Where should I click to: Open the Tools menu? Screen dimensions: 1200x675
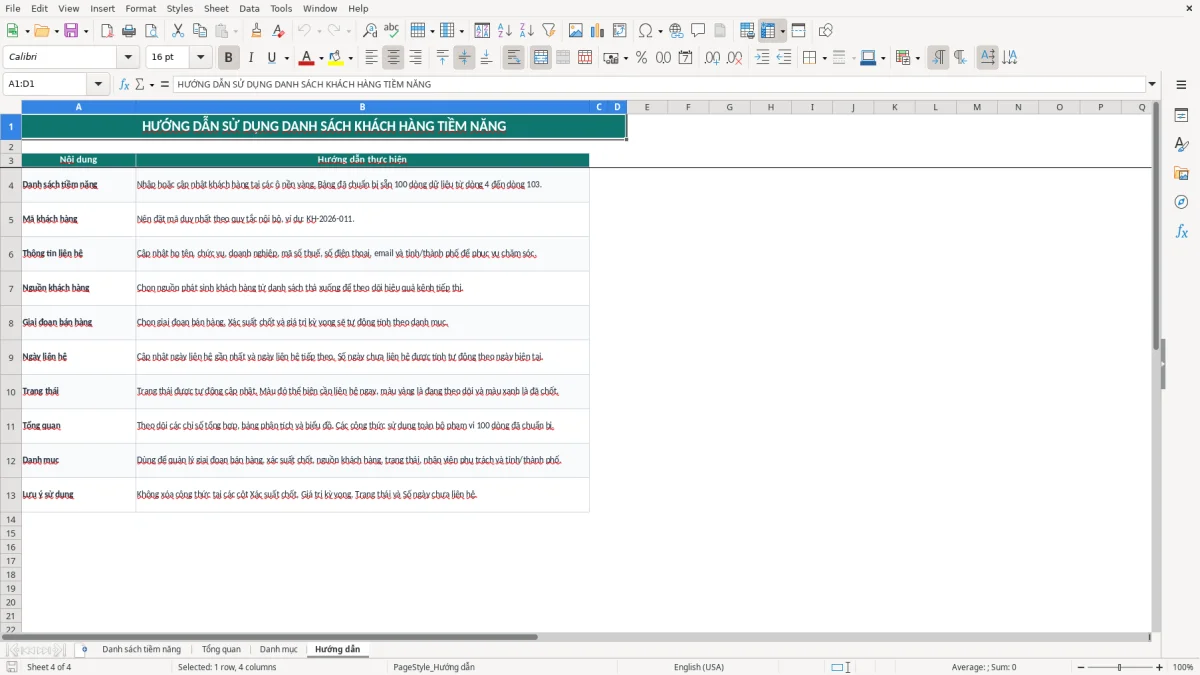(x=281, y=8)
